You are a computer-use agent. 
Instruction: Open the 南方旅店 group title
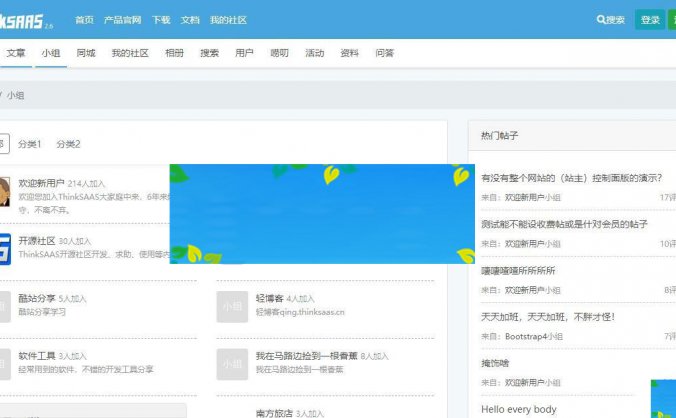(x=274, y=413)
